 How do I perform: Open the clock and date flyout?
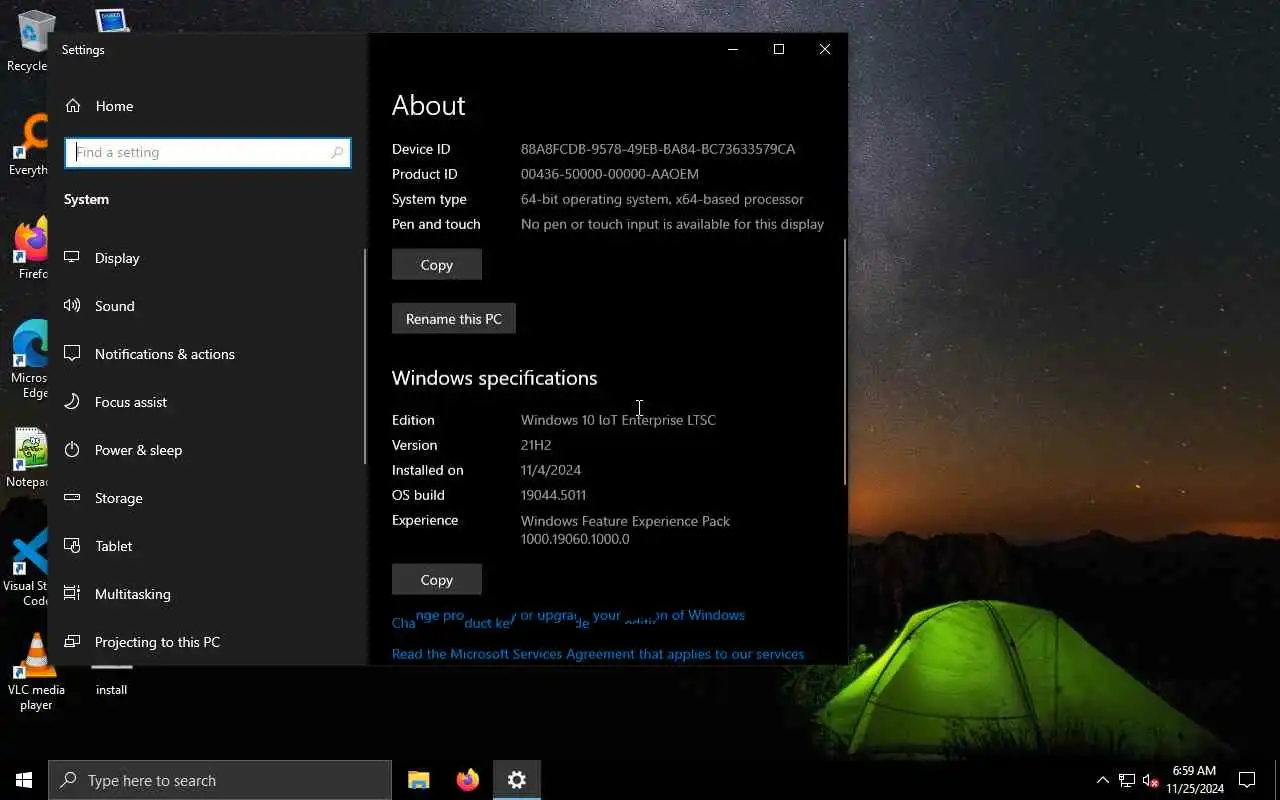pos(1194,780)
